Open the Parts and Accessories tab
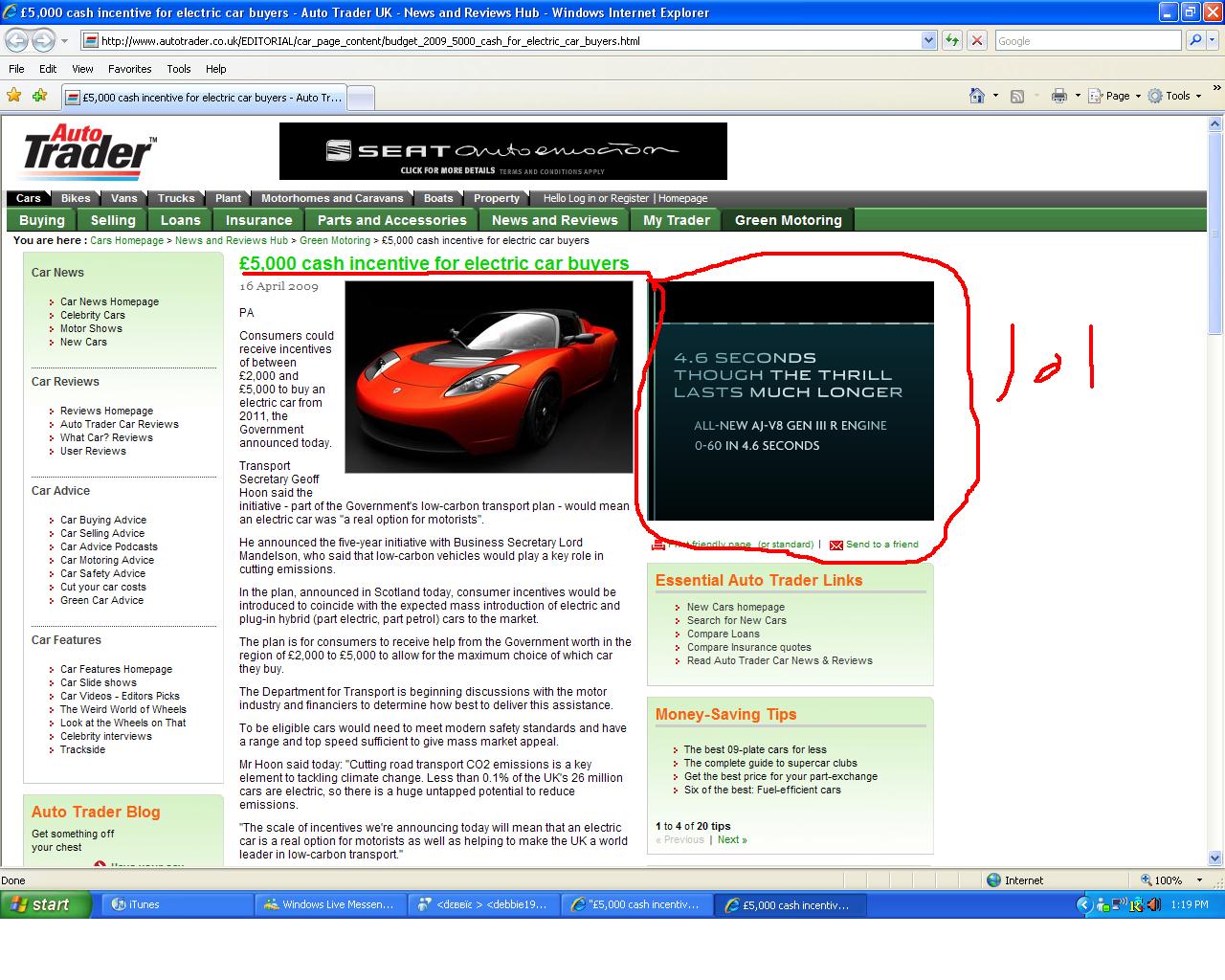 [x=391, y=220]
